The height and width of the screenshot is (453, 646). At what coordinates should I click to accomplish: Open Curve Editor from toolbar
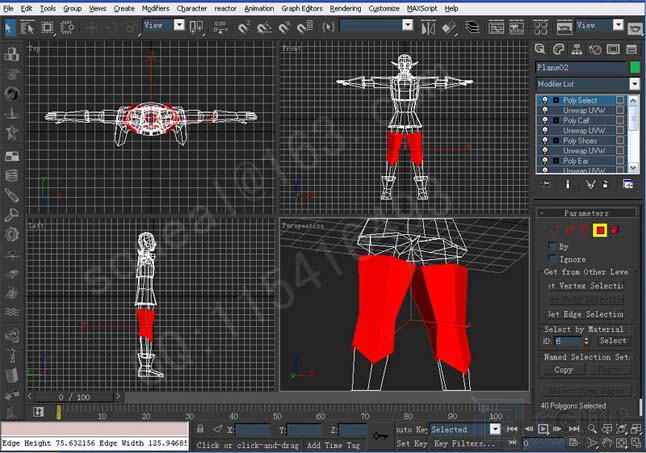(x=496, y=28)
